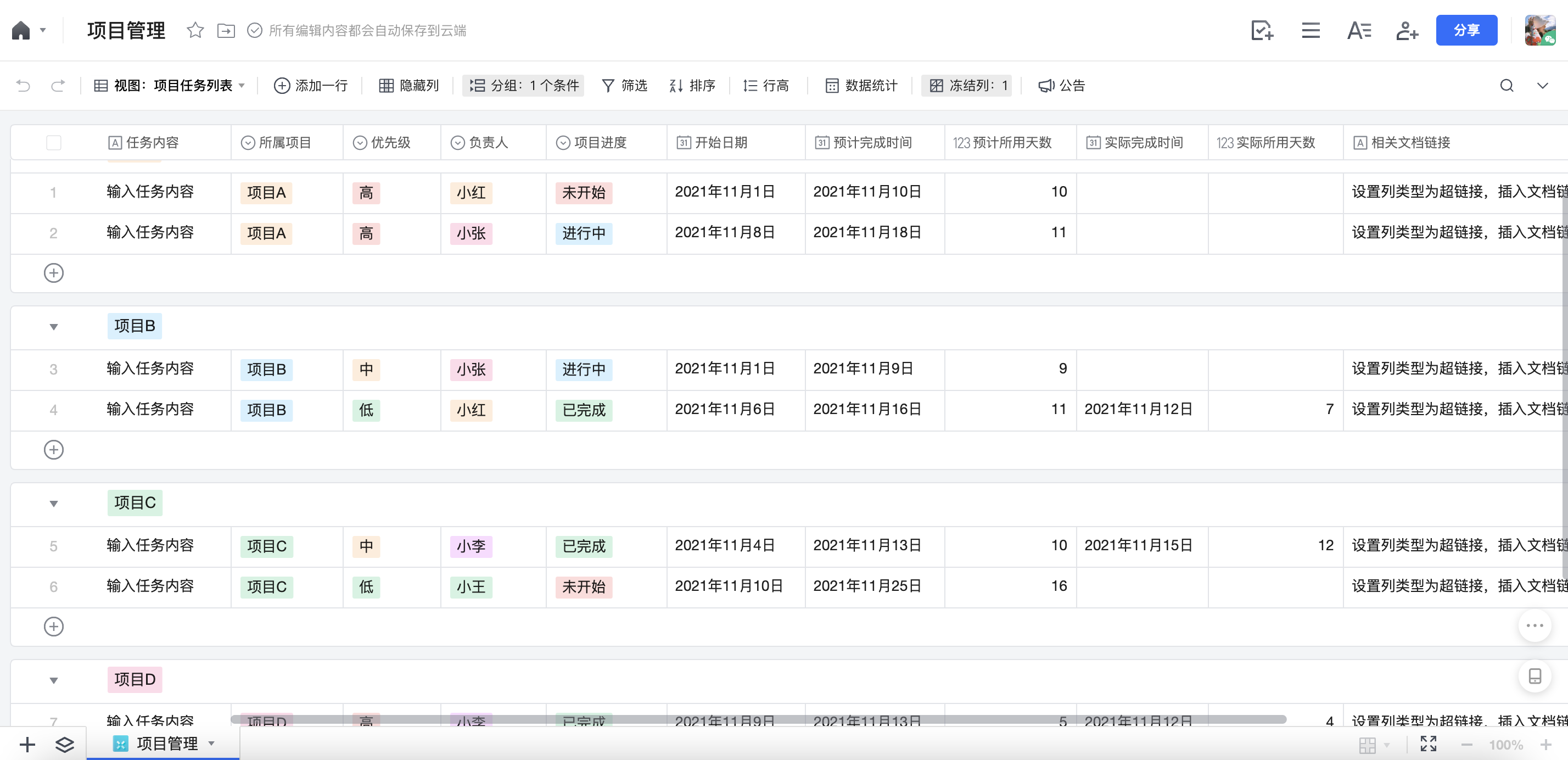Click the blue 分享 button
Viewport: 1568px width, 760px height.
coord(1467,30)
